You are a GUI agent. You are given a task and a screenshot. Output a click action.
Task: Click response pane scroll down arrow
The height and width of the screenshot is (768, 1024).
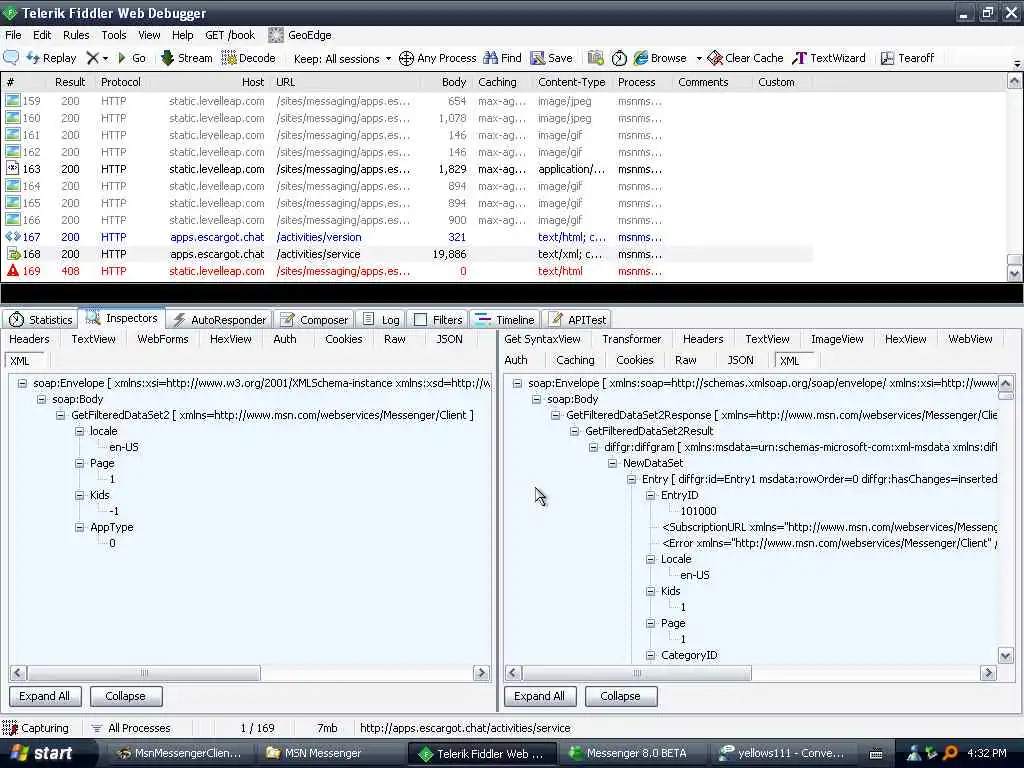[x=1006, y=655]
